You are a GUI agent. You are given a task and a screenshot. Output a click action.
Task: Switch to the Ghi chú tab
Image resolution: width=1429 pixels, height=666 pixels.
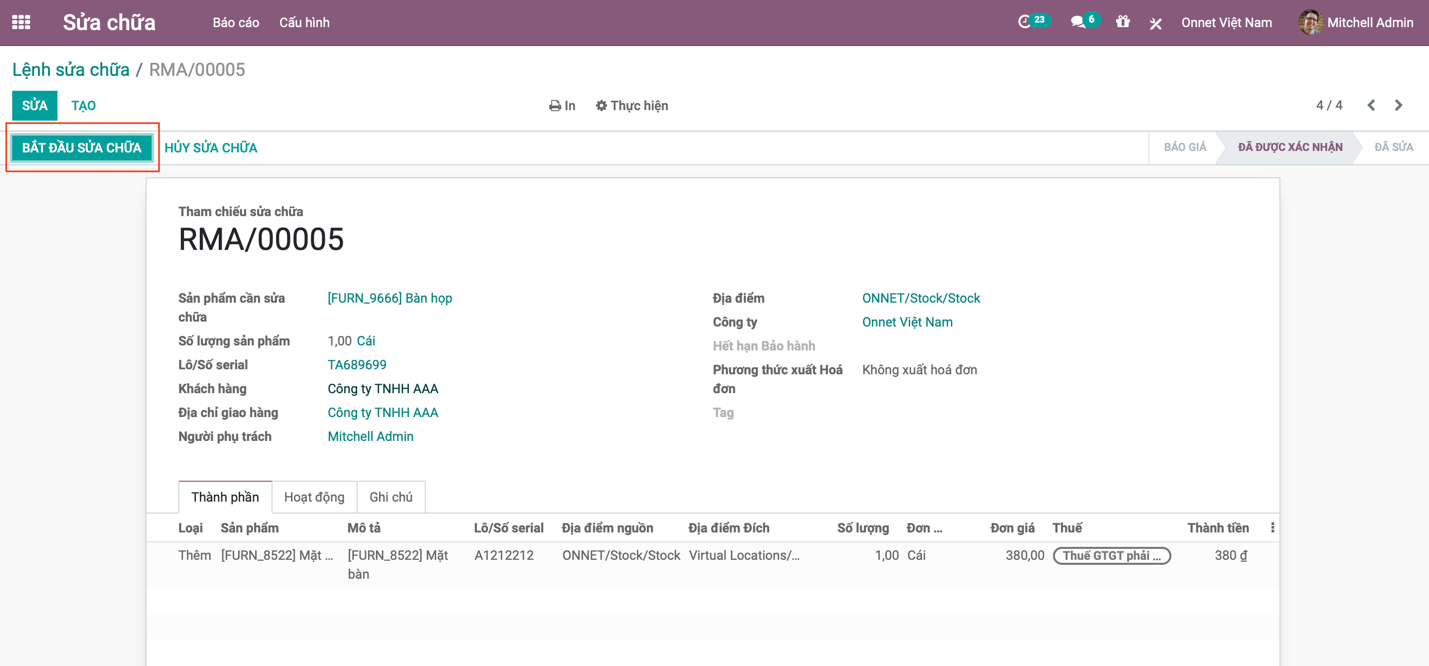[391, 497]
